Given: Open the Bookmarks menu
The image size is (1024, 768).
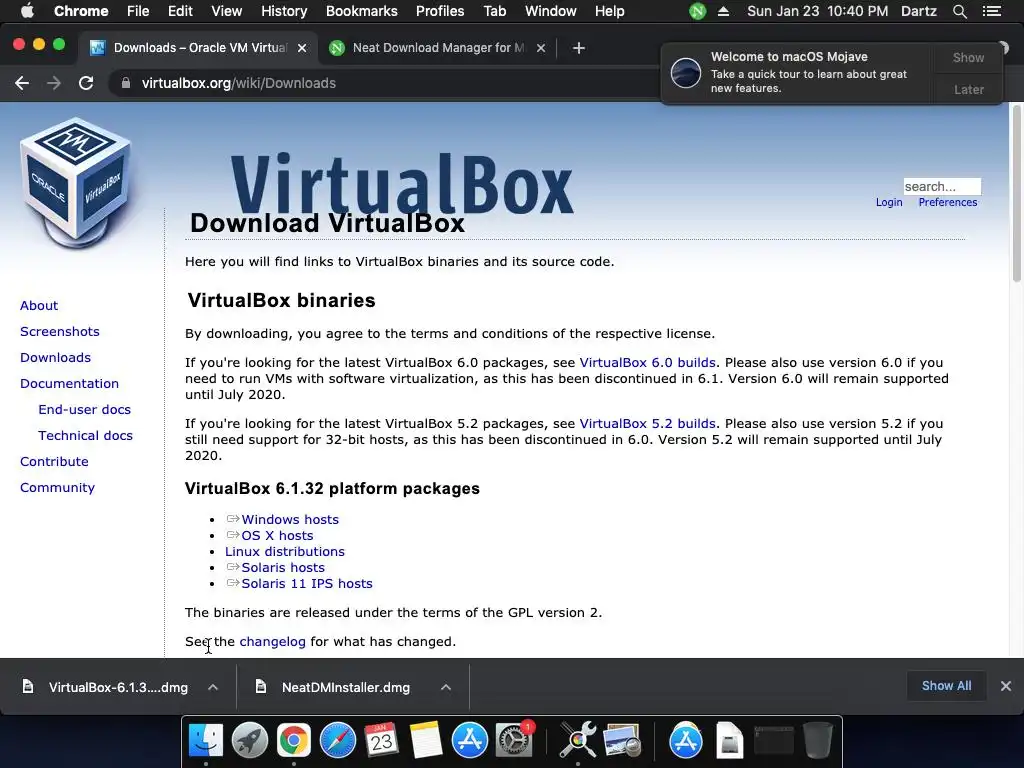Looking at the screenshot, I should pyautogui.click(x=362, y=11).
